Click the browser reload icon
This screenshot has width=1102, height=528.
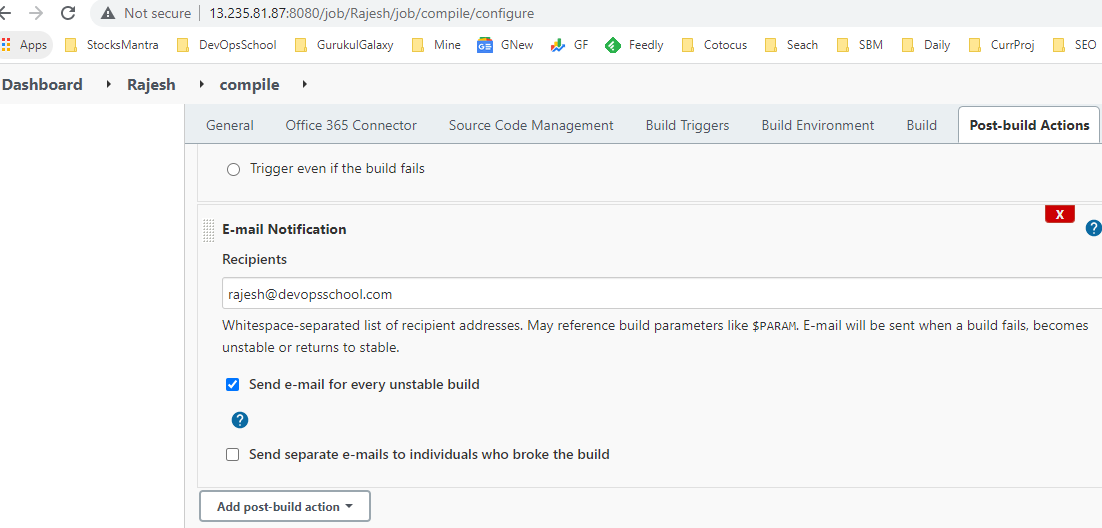[68, 14]
